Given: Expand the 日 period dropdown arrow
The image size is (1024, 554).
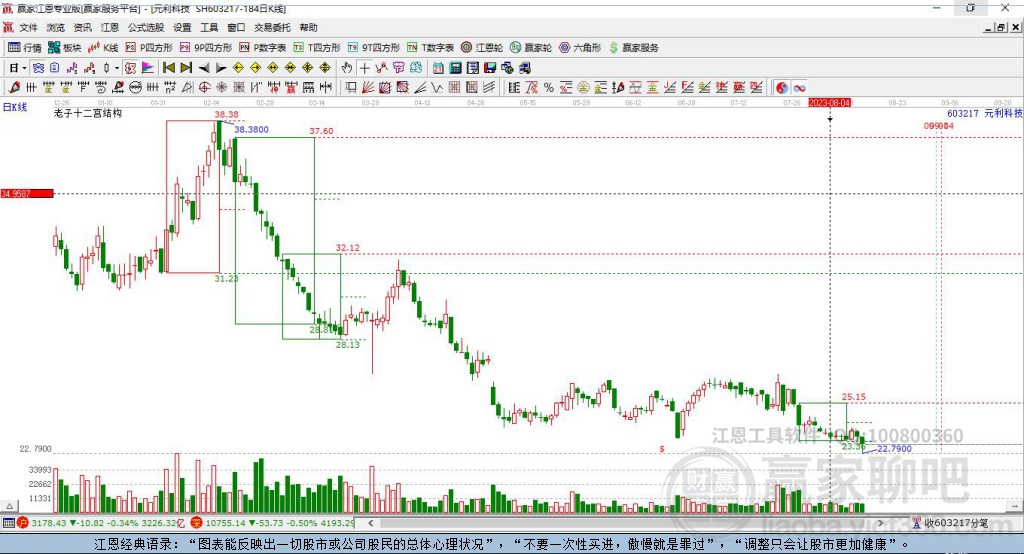Looking at the screenshot, I should (x=24, y=68).
